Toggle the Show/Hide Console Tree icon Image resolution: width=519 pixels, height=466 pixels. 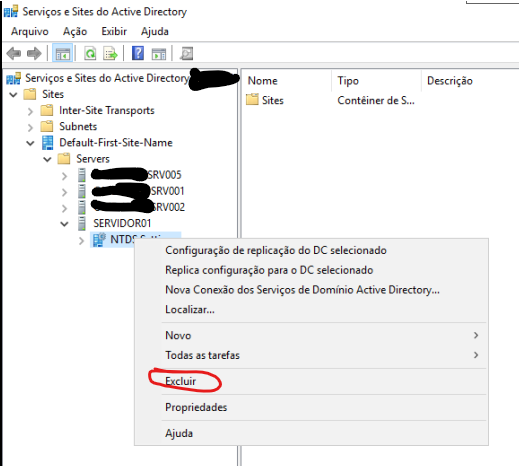[63, 53]
